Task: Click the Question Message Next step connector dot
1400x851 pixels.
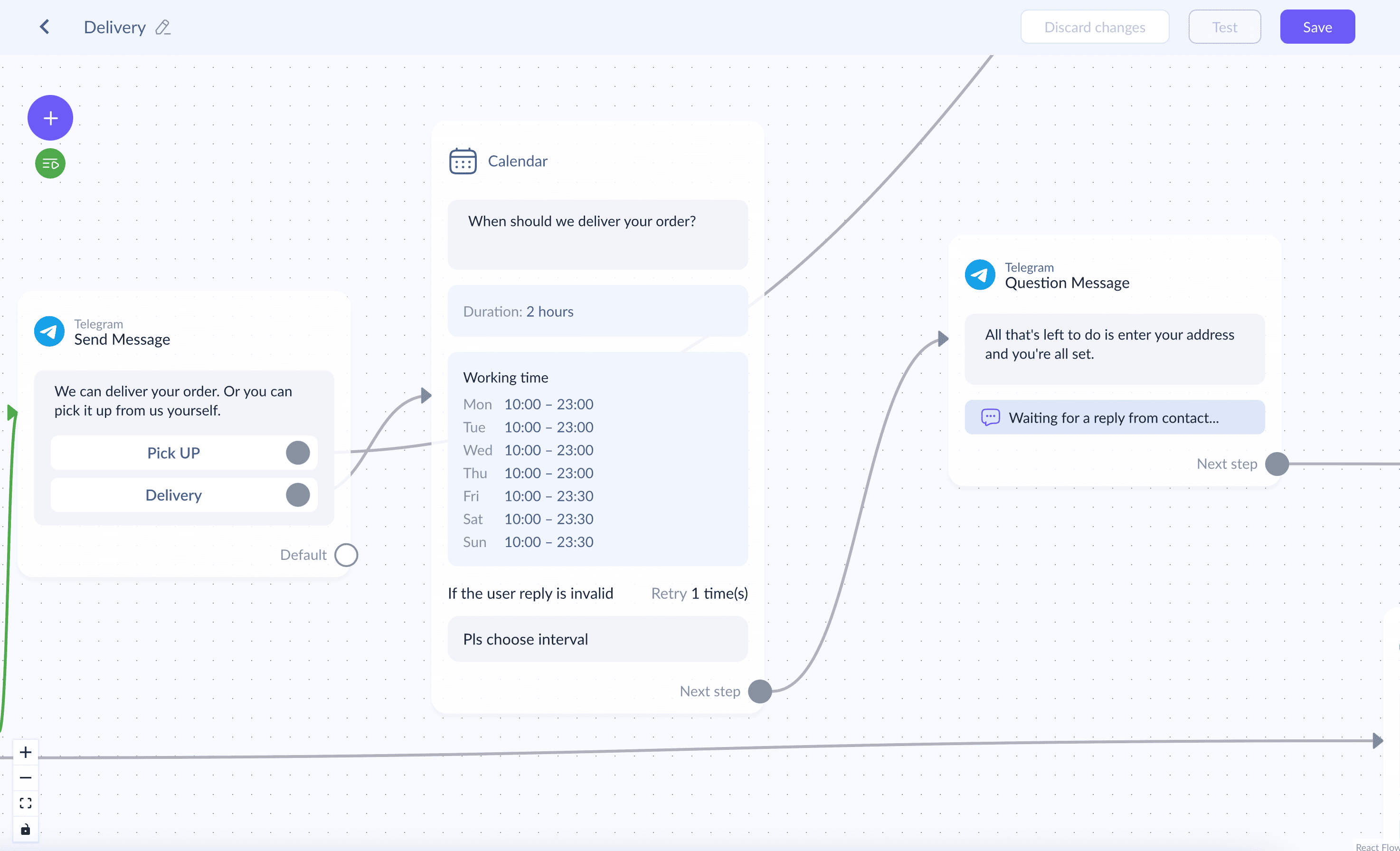Action: tap(1277, 464)
